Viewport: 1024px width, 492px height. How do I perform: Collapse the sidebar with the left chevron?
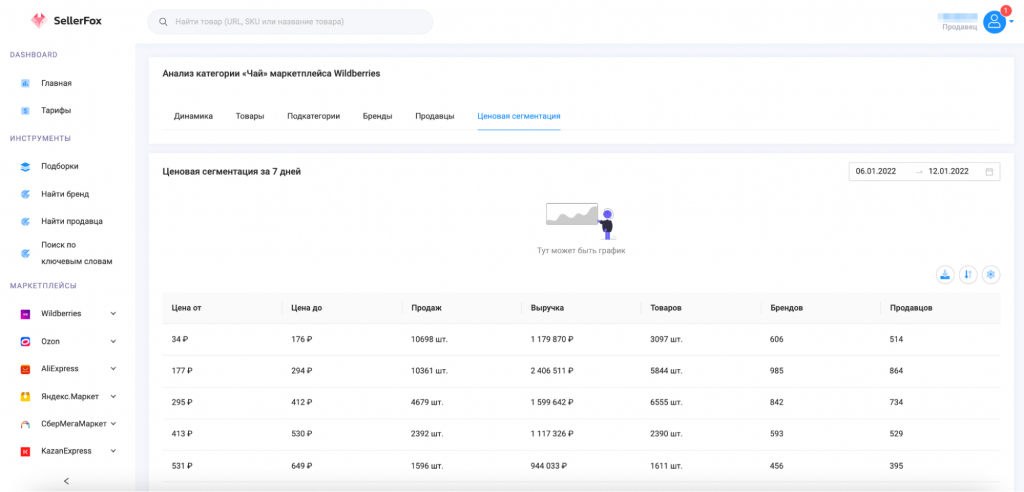[66, 481]
